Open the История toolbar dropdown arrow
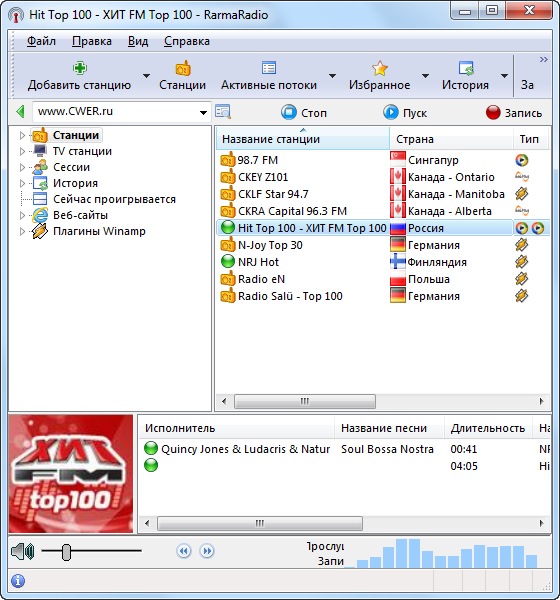The width and height of the screenshot is (560, 600). pos(504,76)
